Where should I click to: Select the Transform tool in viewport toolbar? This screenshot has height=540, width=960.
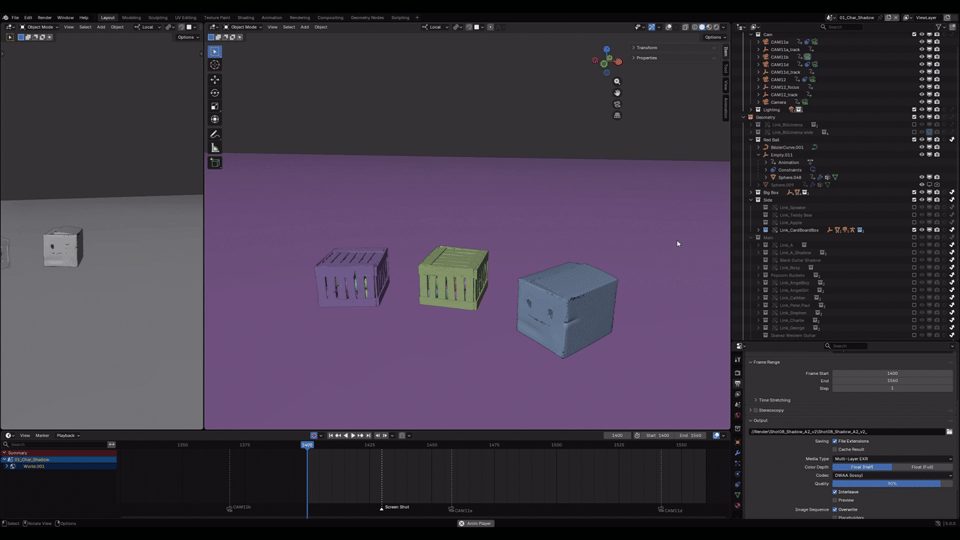coord(215,119)
